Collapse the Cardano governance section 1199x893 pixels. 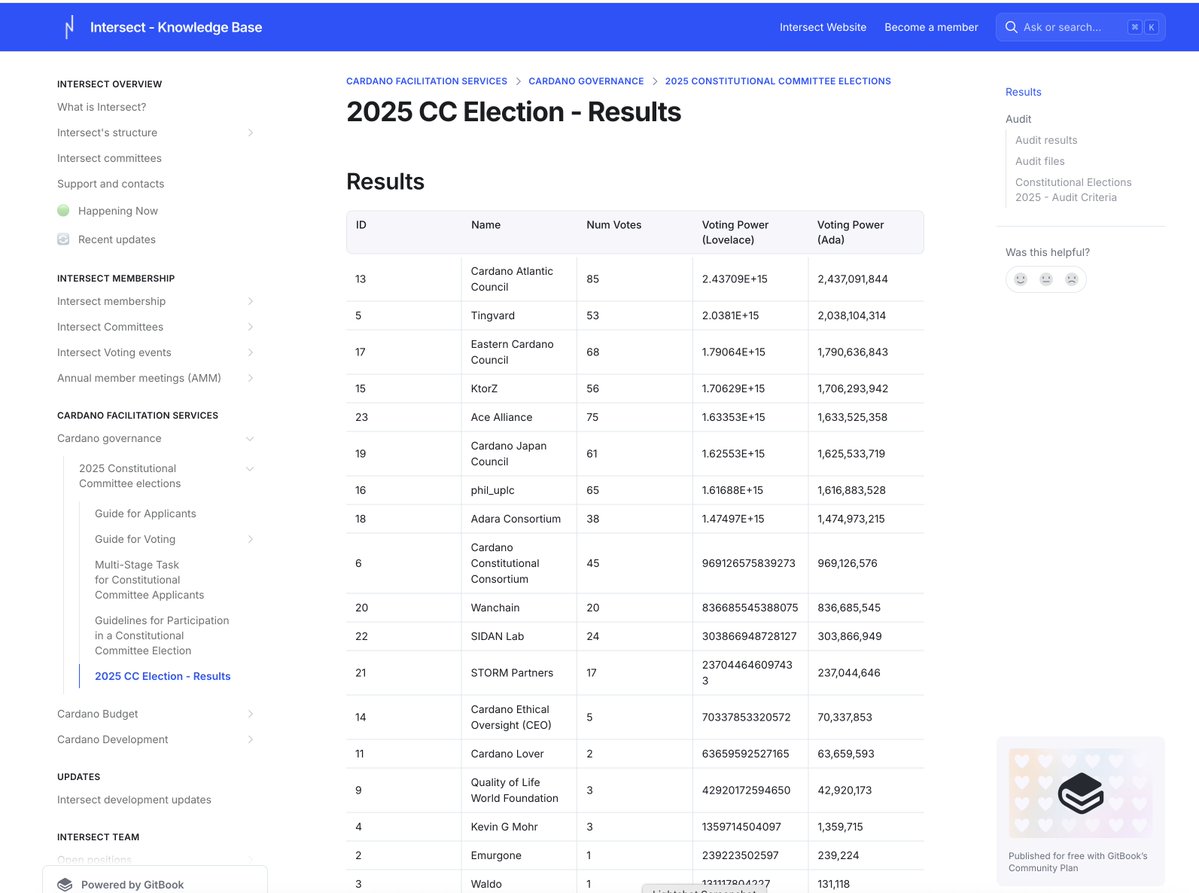(250, 439)
